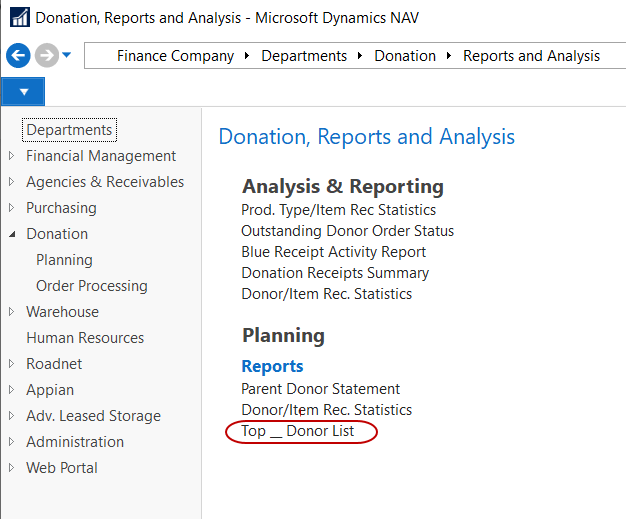Open the Donation Receipts Summary report
The image size is (626, 519).
pyautogui.click(x=335, y=273)
